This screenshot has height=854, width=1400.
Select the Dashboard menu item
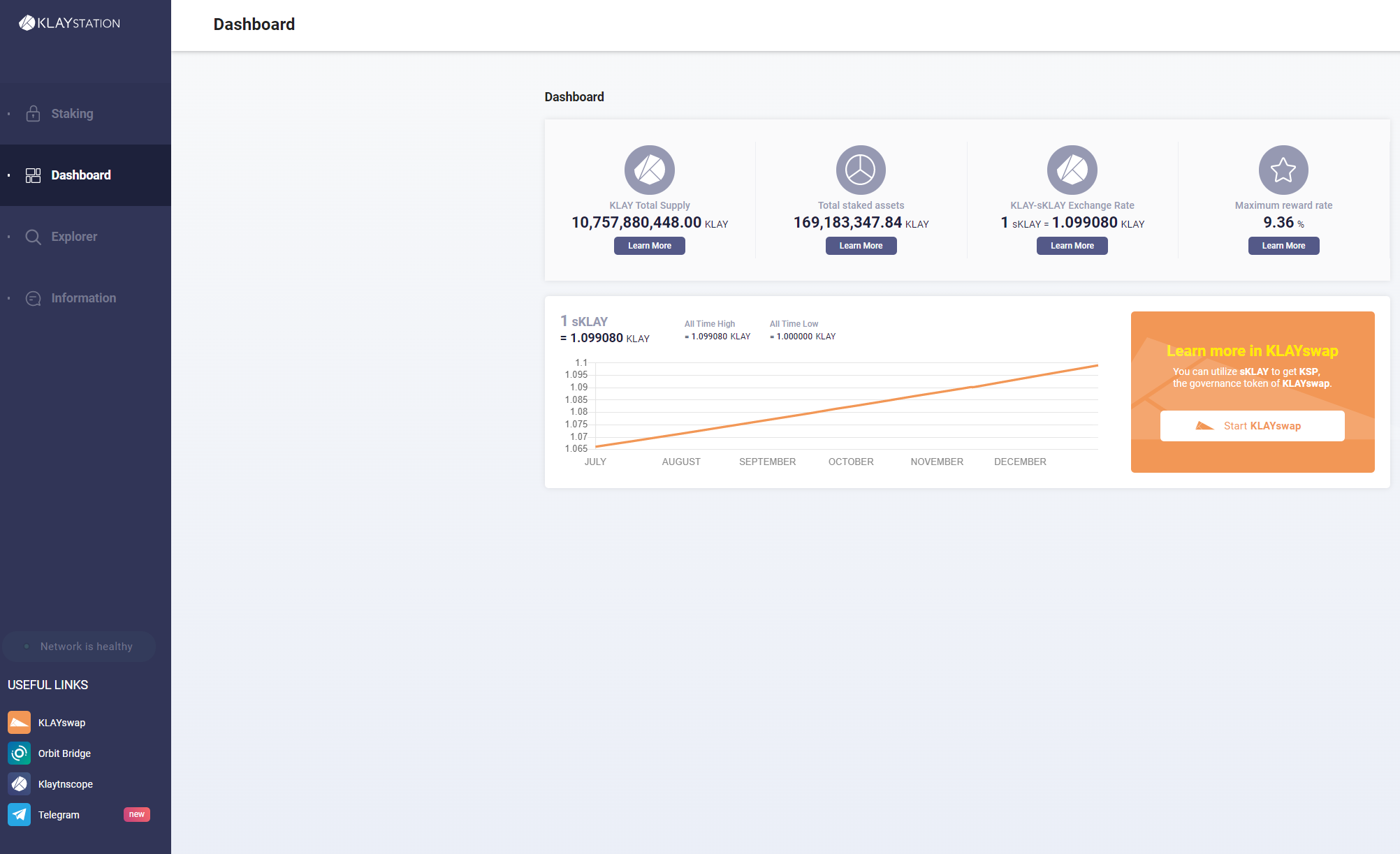[x=85, y=175]
